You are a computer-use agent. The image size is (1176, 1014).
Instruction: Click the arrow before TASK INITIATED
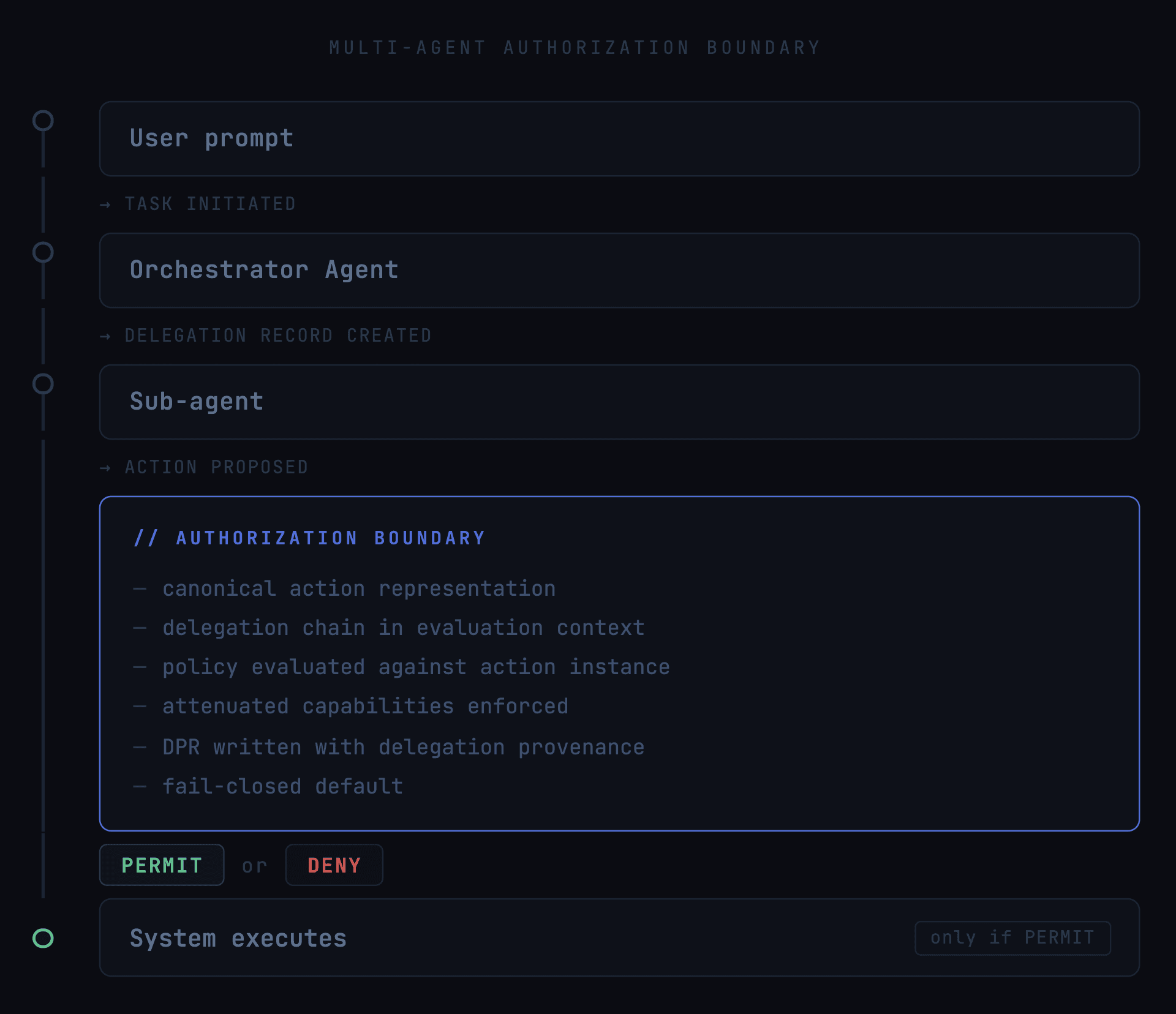105,205
